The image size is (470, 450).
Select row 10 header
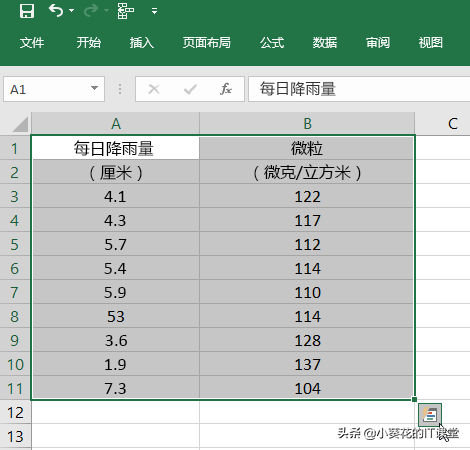pyautogui.click(x=15, y=364)
